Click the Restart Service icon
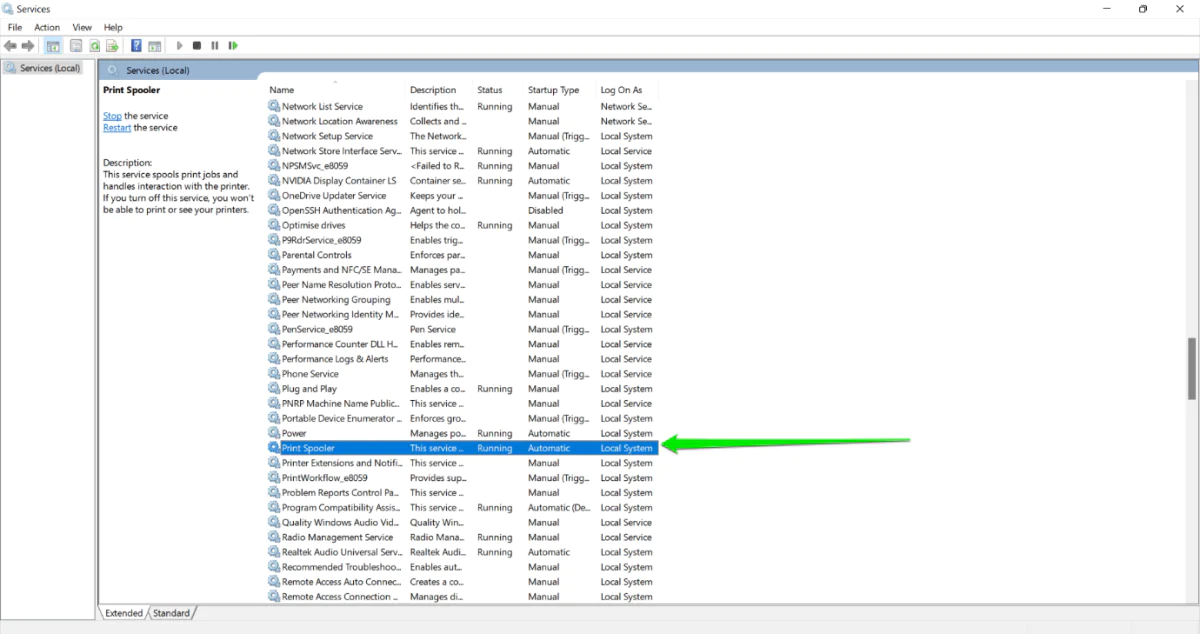1200x634 pixels. point(231,45)
